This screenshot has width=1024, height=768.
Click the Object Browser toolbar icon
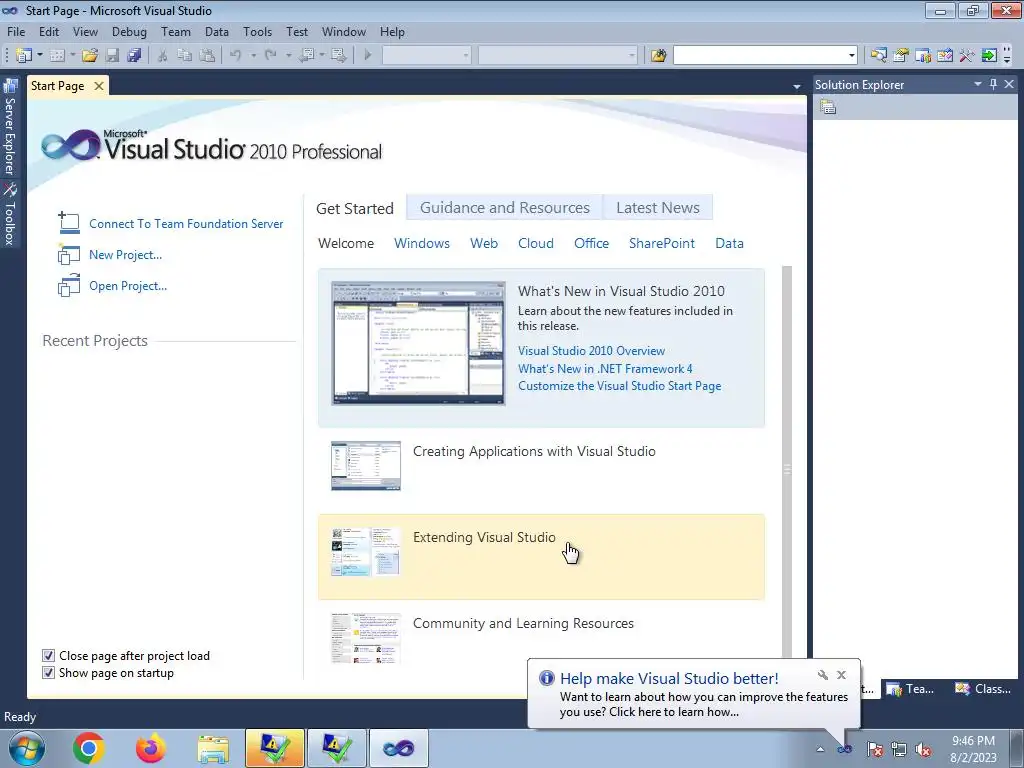click(x=944, y=56)
